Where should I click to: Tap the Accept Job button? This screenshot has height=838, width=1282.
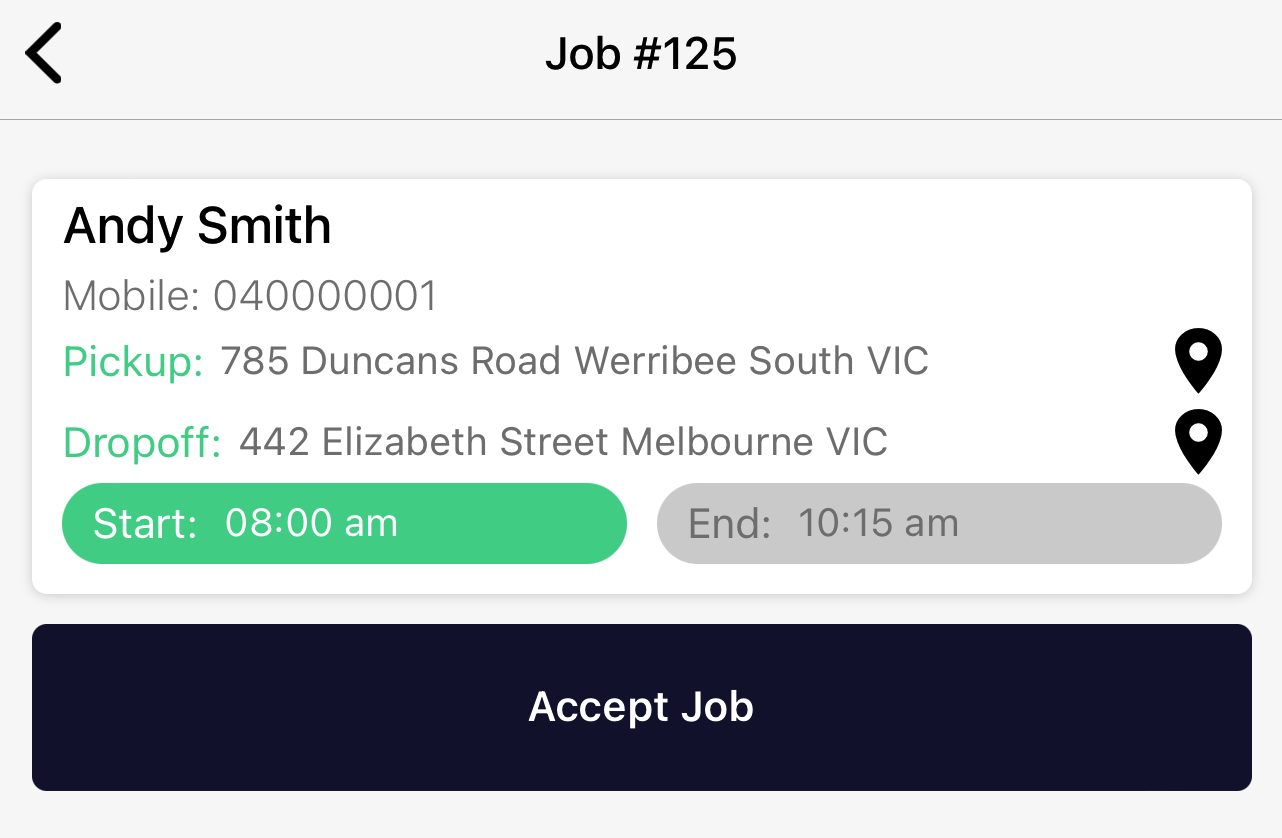[642, 707]
